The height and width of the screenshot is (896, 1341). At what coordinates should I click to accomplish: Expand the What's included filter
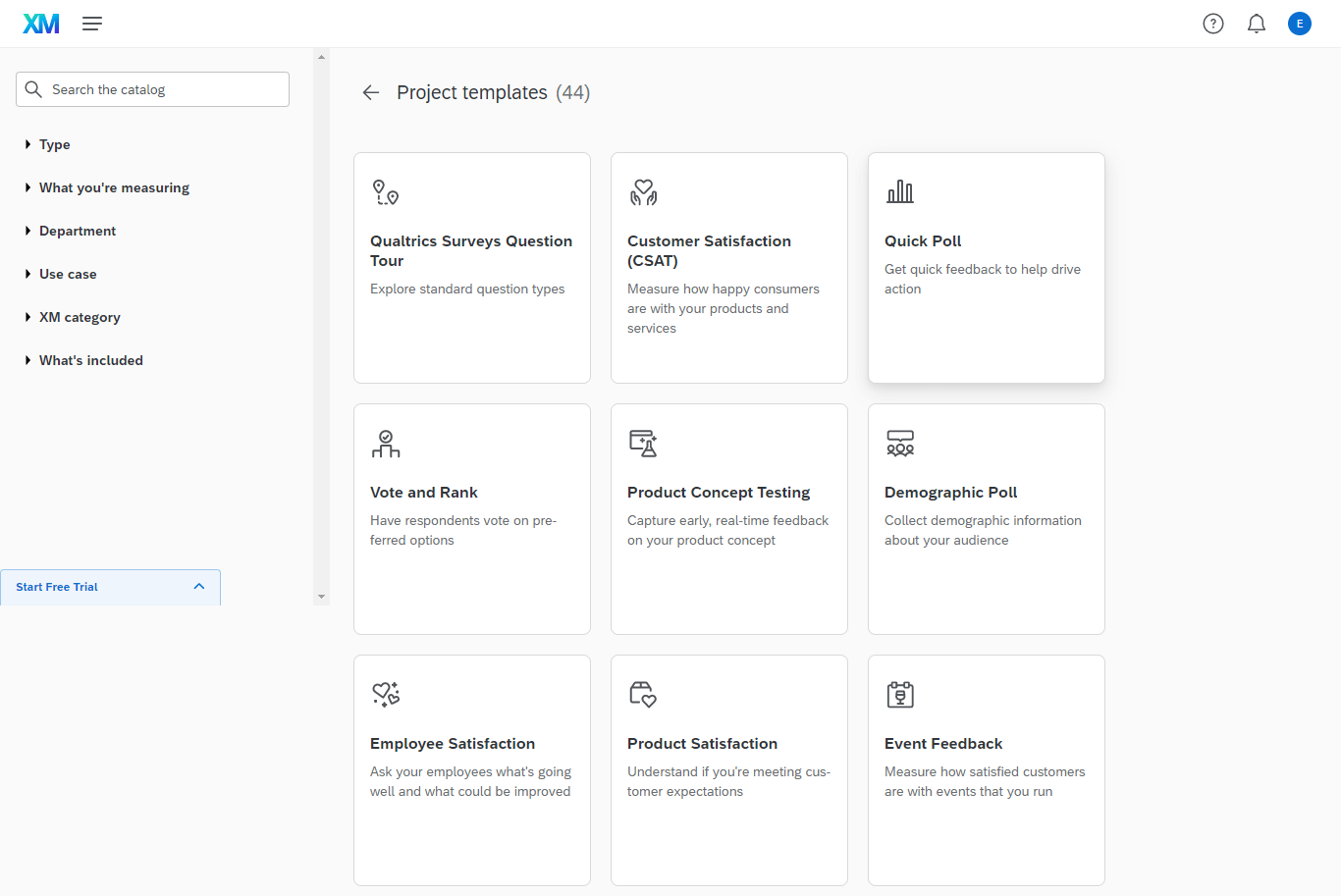pyautogui.click(x=91, y=360)
